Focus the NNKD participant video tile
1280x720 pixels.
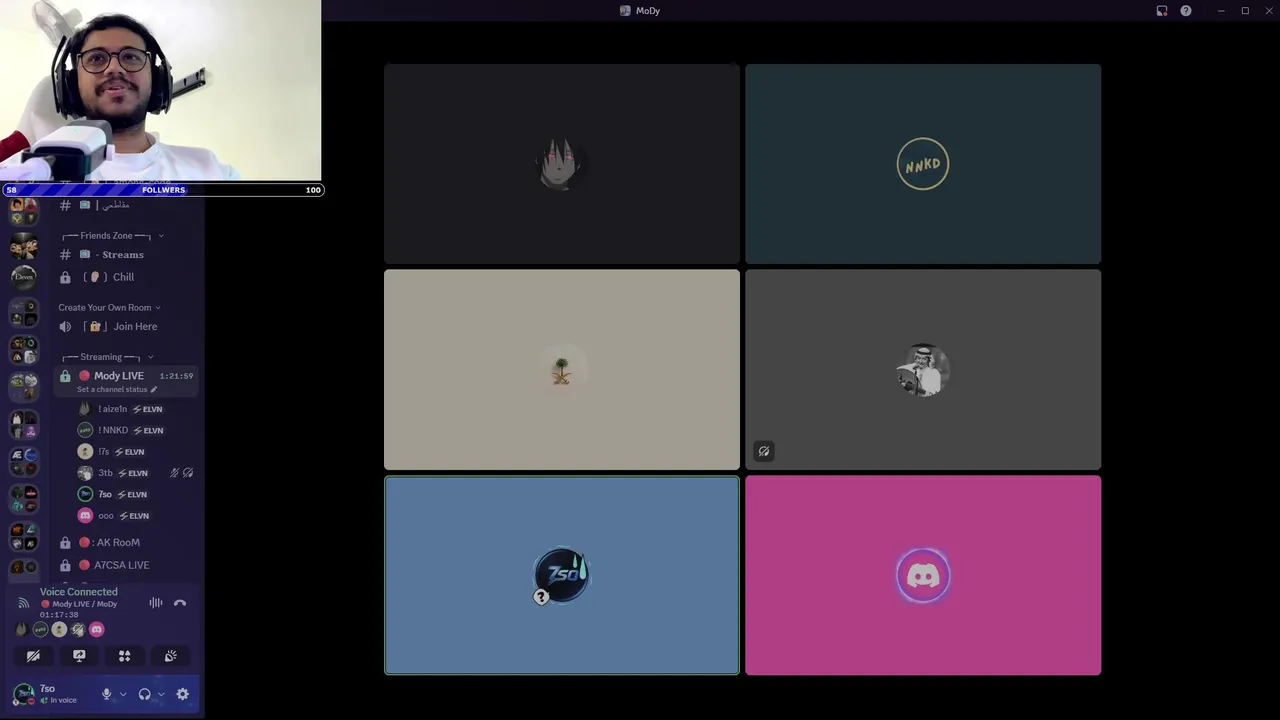pyautogui.click(x=923, y=164)
